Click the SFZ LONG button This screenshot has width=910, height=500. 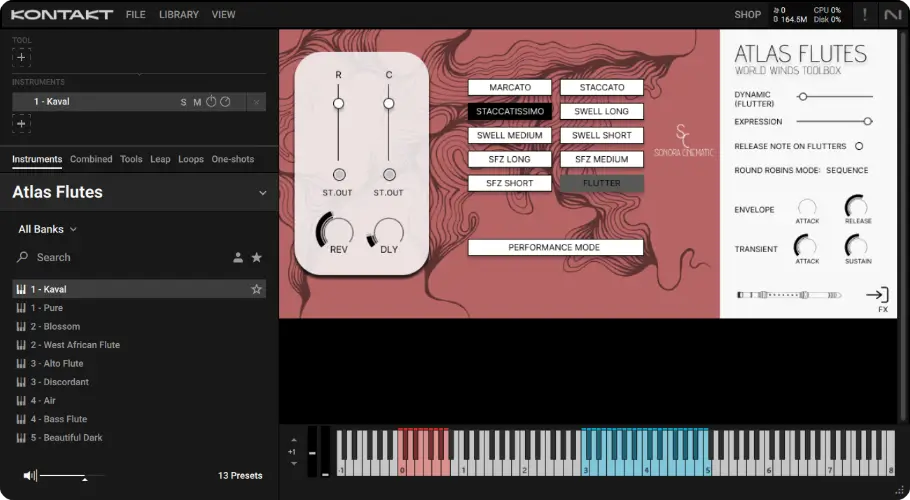510,160
